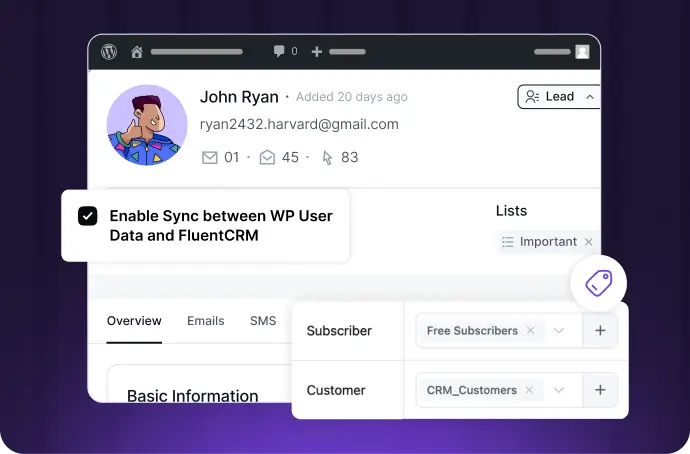The width and height of the screenshot is (690, 454).
Task: Click the 45 opens count
Action: (290, 157)
